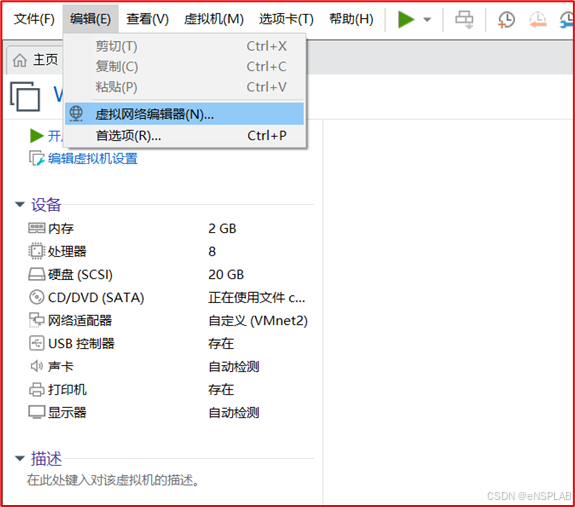Select the 网络适配器 device label

click(x=80, y=320)
